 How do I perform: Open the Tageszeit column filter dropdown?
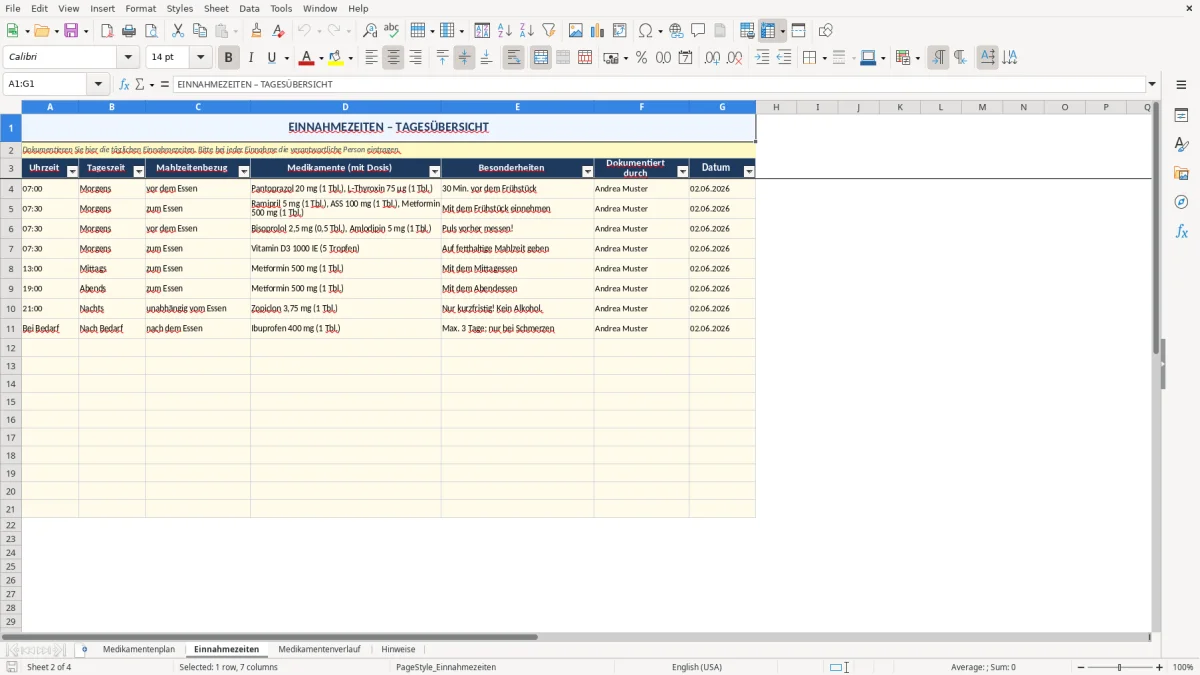coord(139,172)
